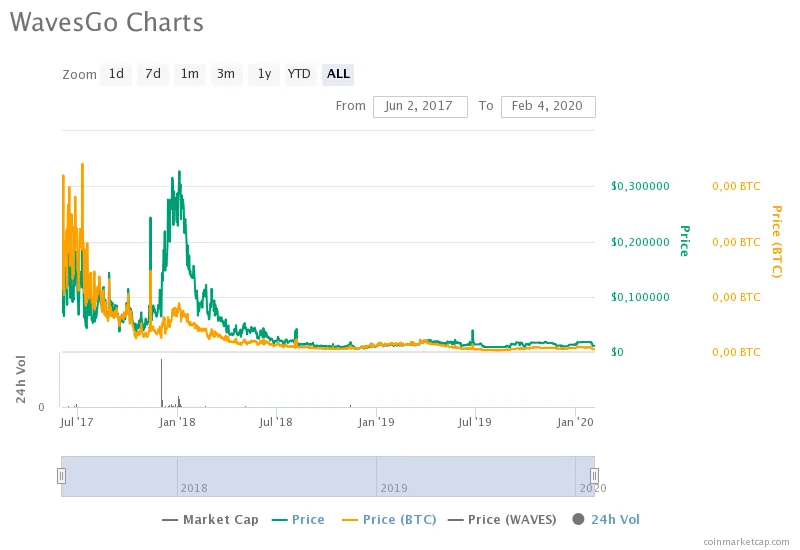The image size is (800, 550).
Task: Toggle the Market Cap series in legend
Action: (210, 519)
